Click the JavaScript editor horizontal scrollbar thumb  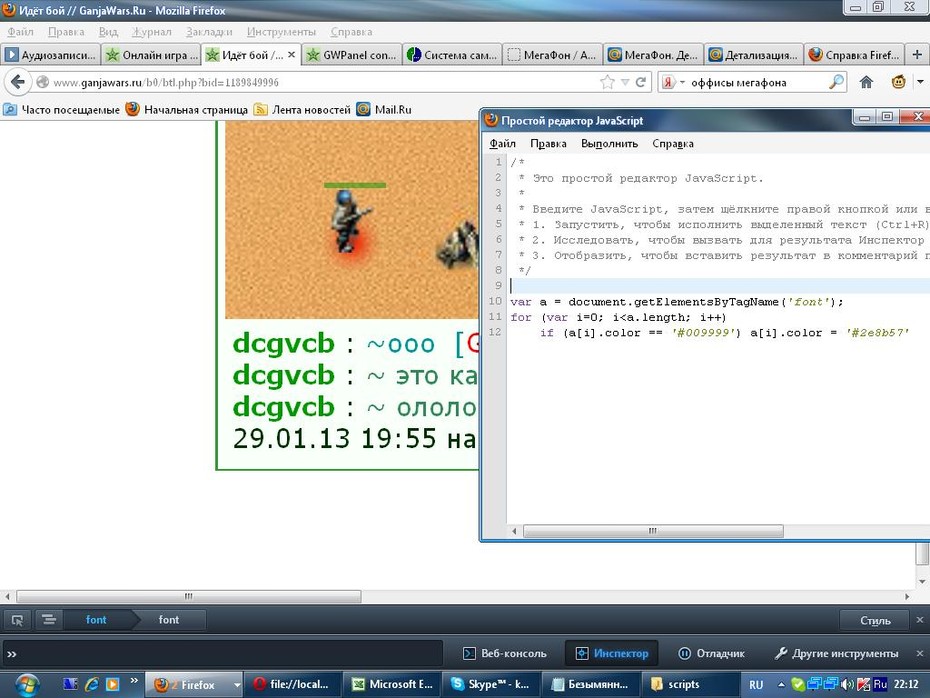[x=652, y=531]
